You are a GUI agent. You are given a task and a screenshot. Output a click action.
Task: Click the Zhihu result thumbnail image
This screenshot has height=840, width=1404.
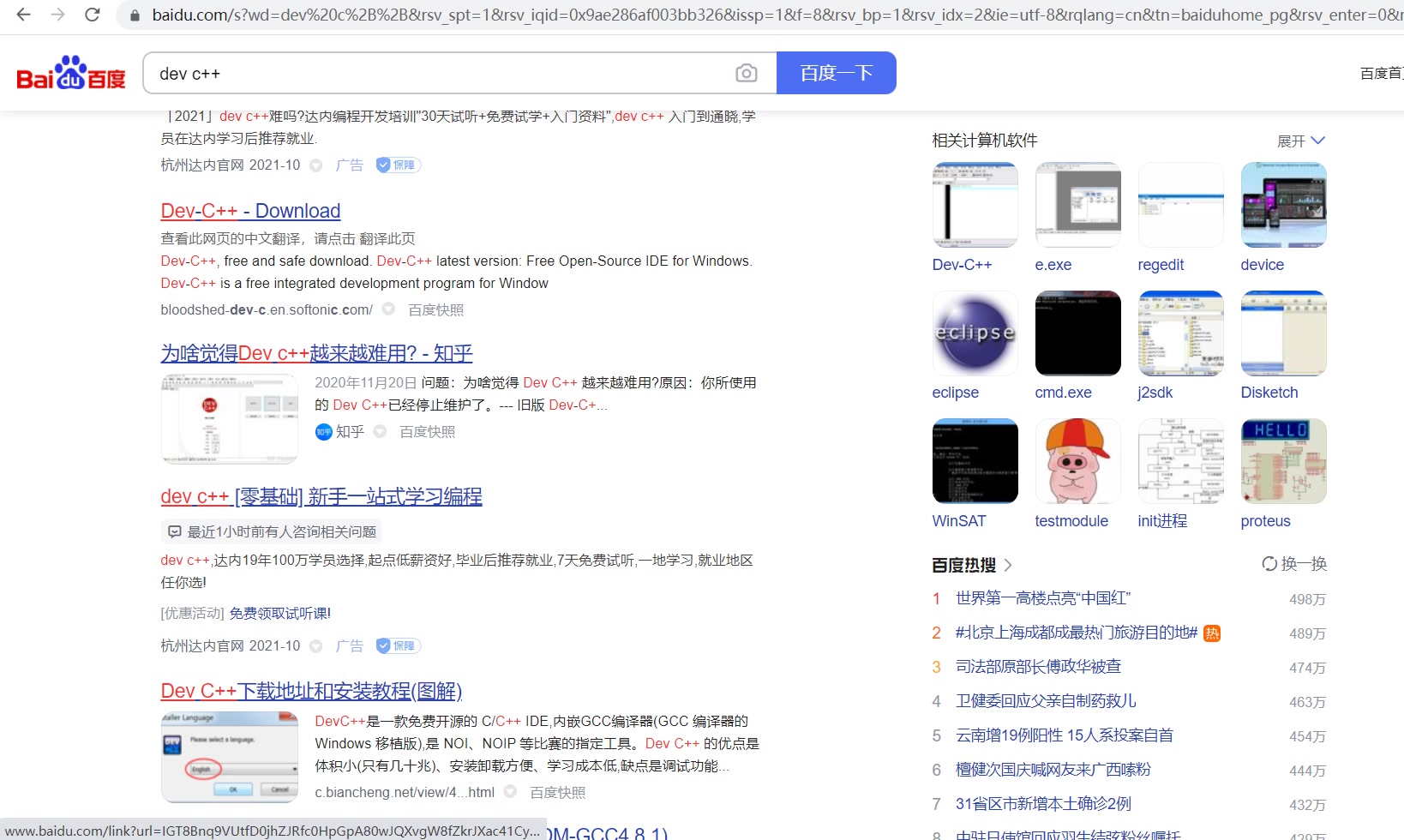[229, 419]
